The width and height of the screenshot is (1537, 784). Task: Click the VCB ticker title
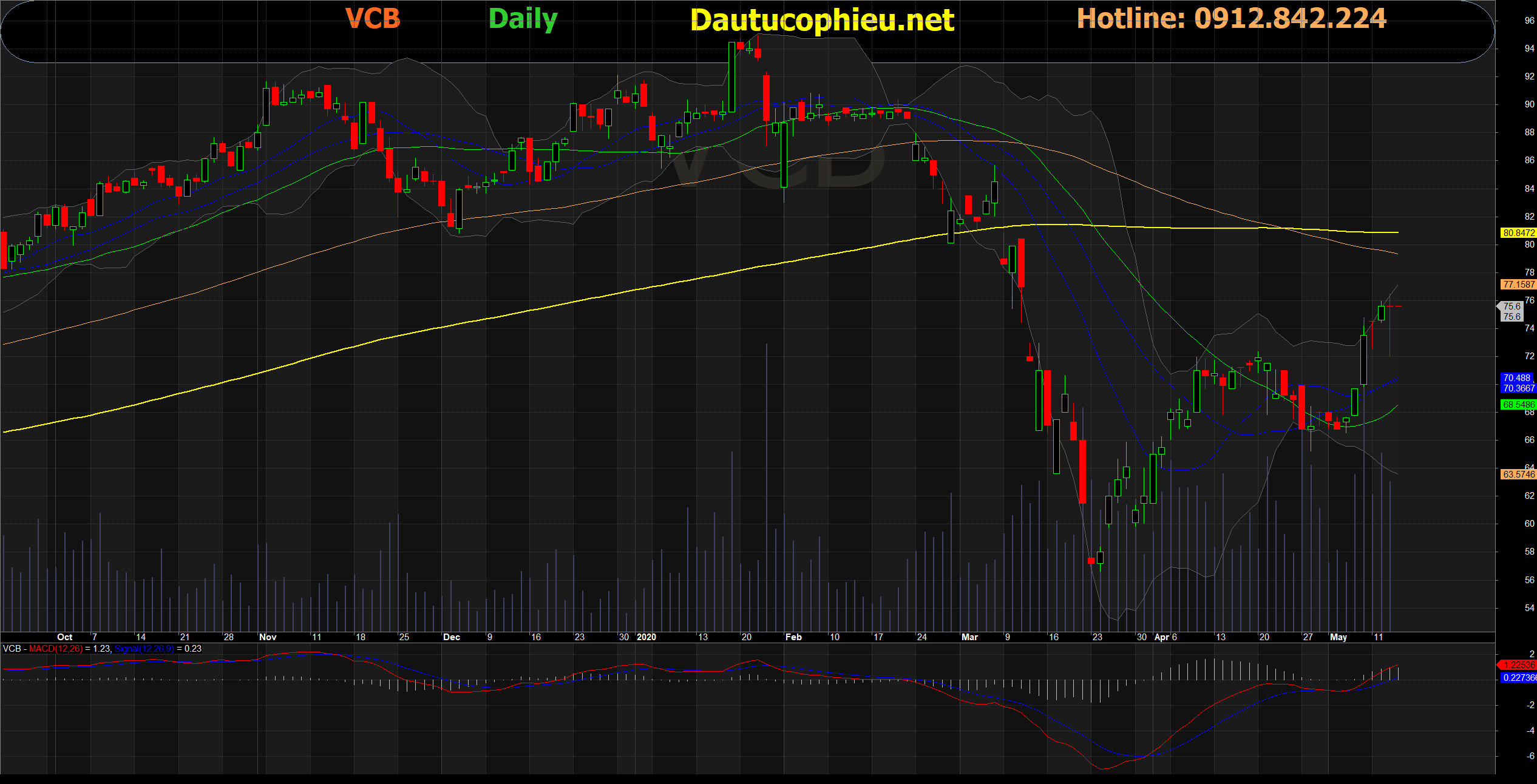tap(373, 19)
